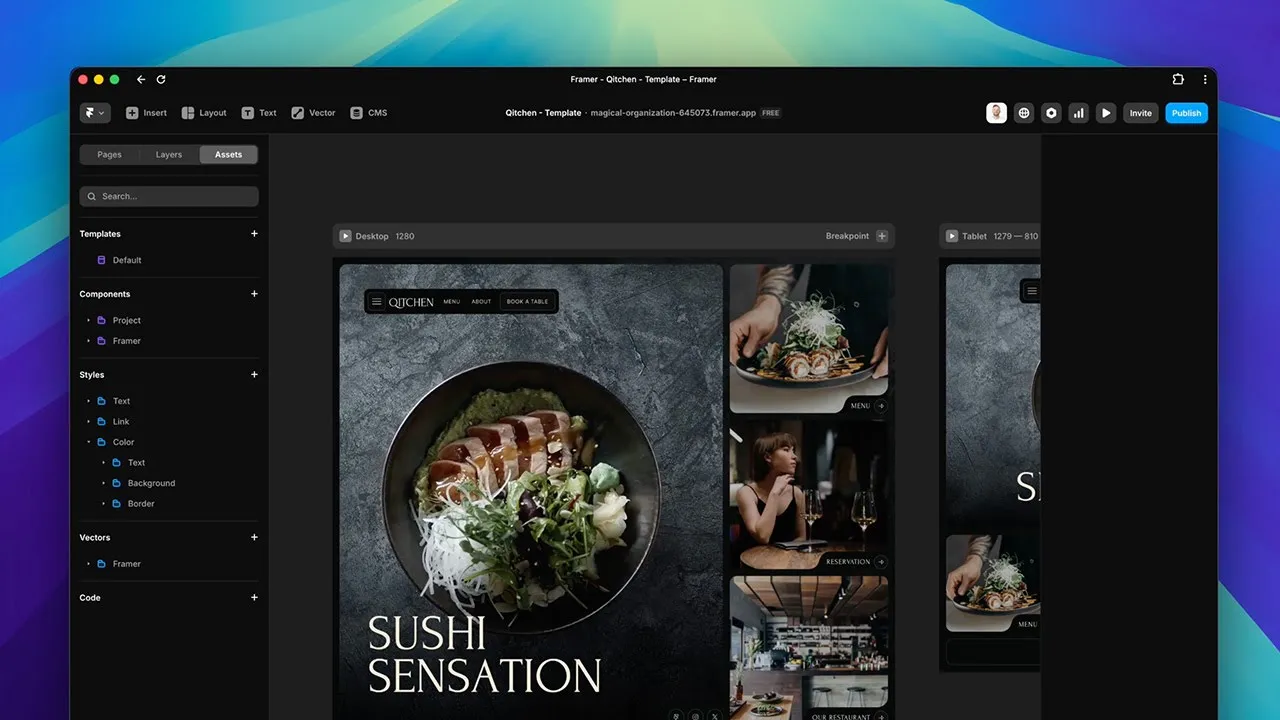The image size is (1280, 720).
Task: Click the FREE plan badge
Action: pos(770,113)
